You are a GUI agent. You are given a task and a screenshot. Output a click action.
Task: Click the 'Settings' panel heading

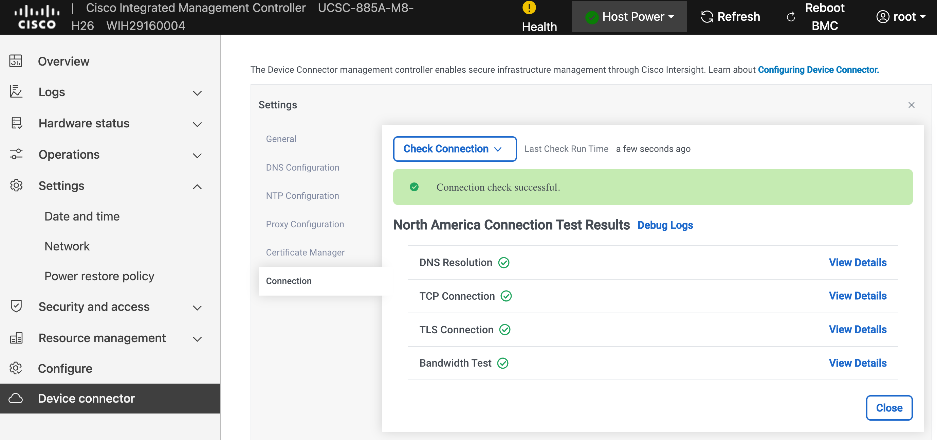(x=278, y=105)
